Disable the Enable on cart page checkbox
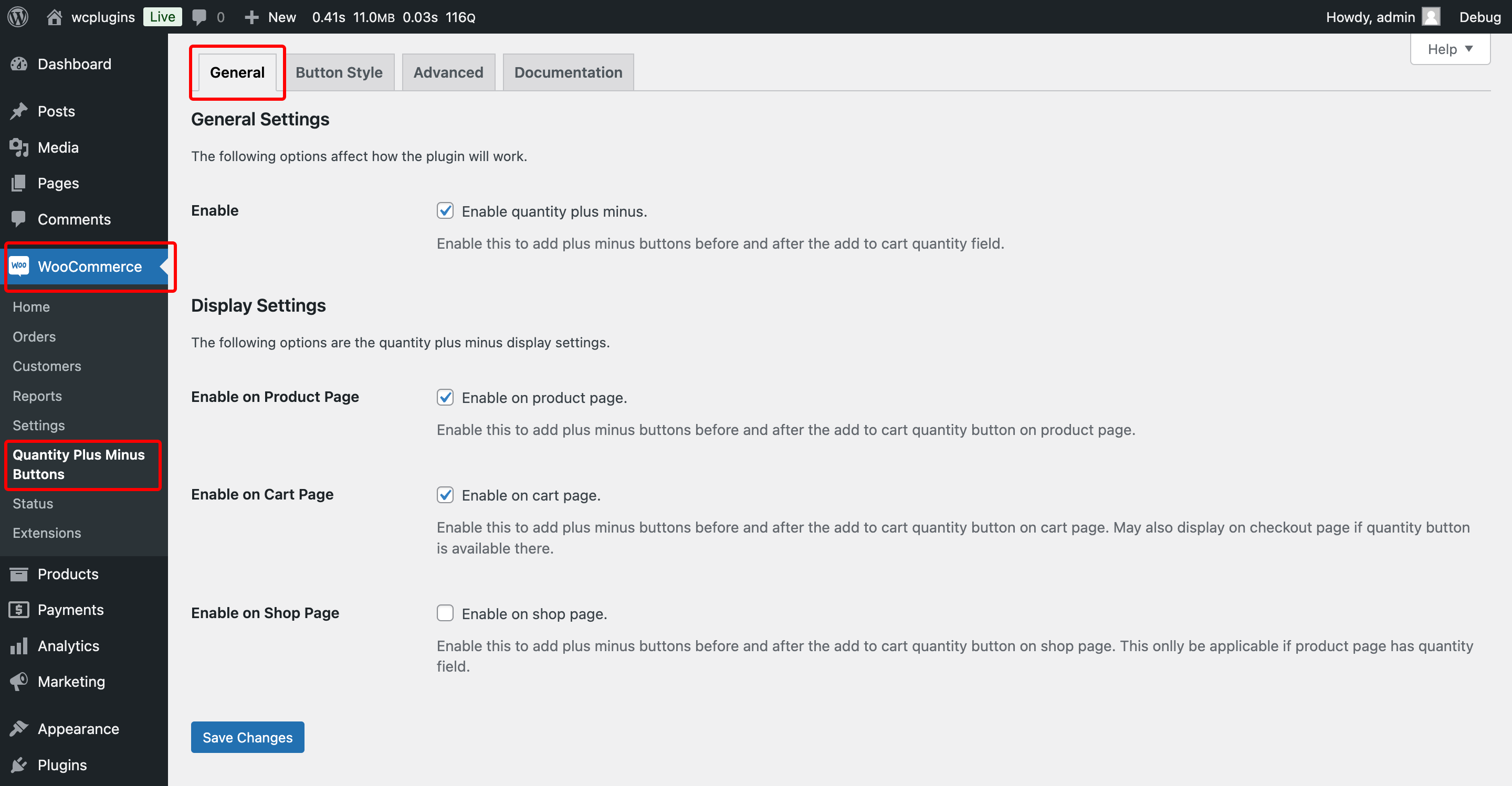This screenshot has height=786, width=1512. click(445, 494)
